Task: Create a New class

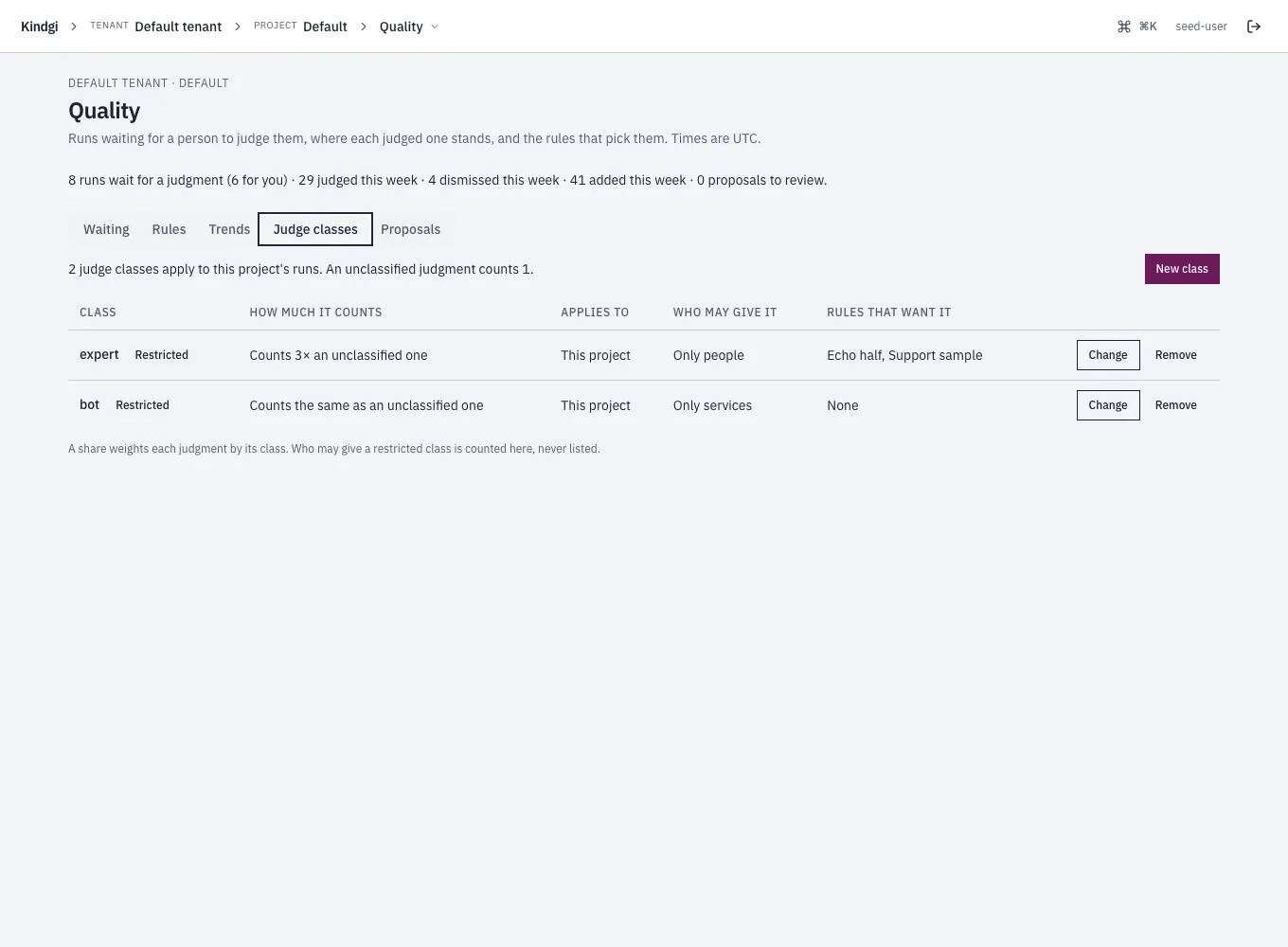Action: tap(1182, 269)
